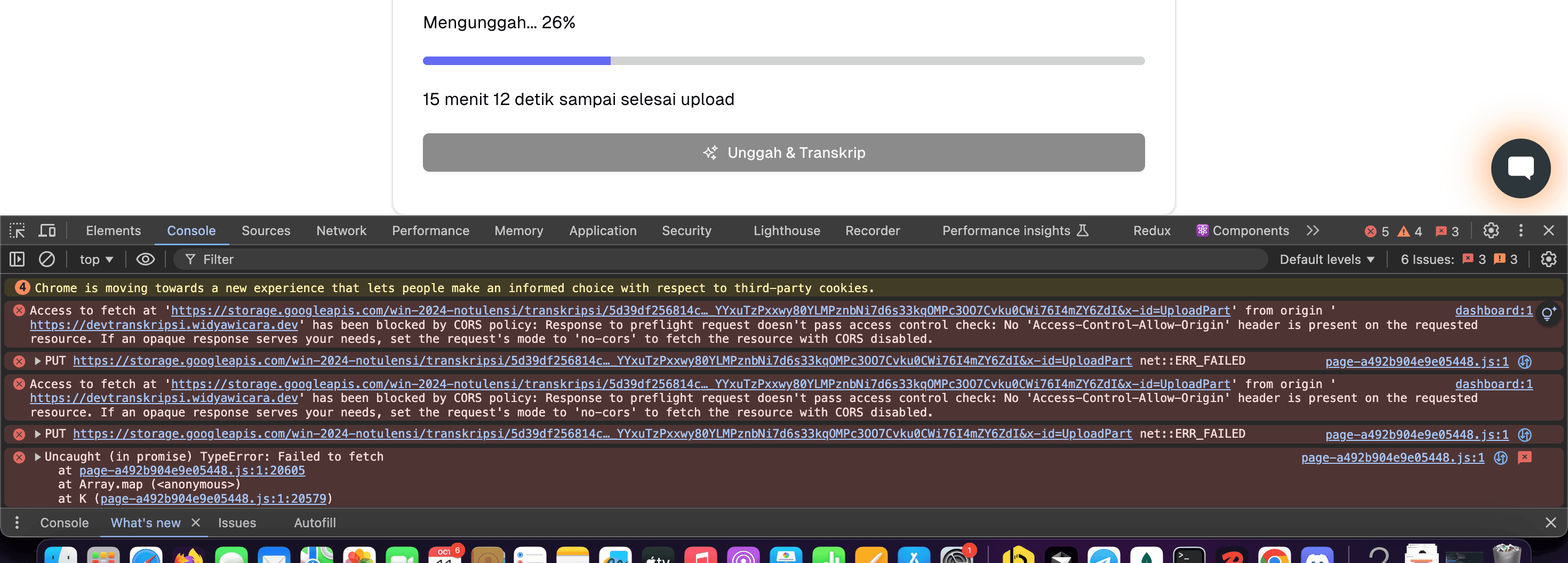Focus the console Filter field
This screenshot has width=1568, height=563.
point(720,259)
